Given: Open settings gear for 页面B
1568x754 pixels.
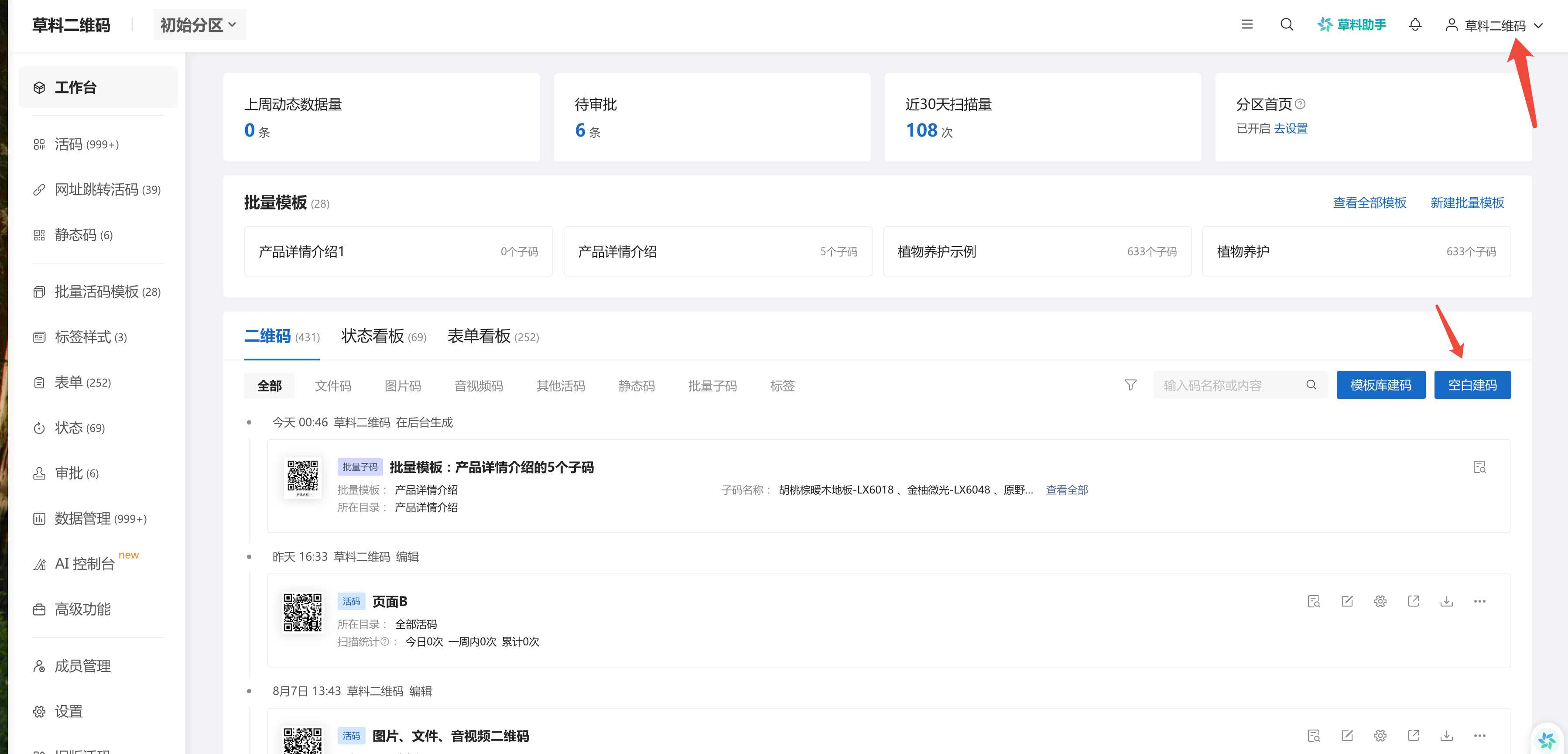Looking at the screenshot, I should click(x=1380, y=601).
